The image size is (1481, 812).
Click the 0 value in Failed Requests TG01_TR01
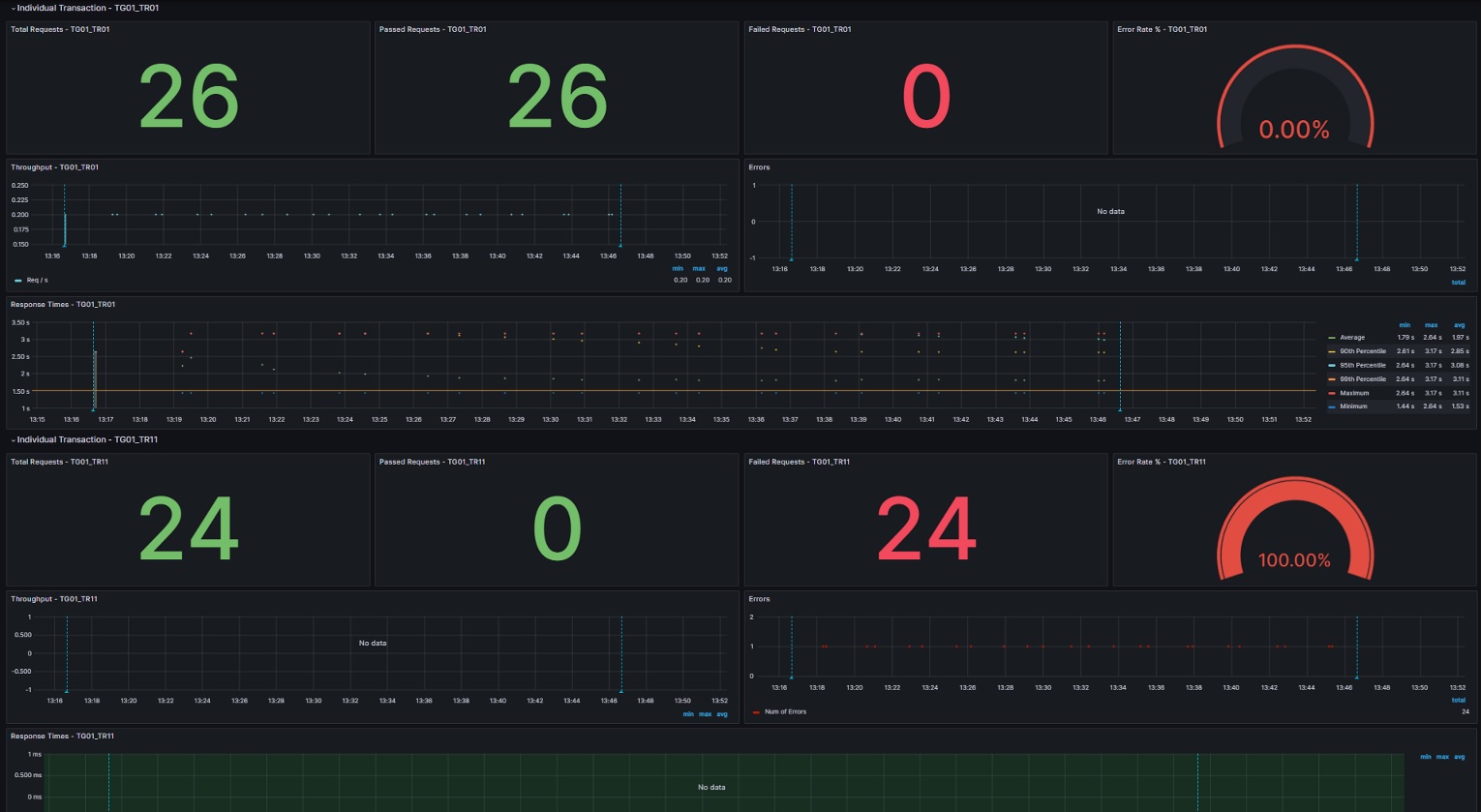point(926,97)
